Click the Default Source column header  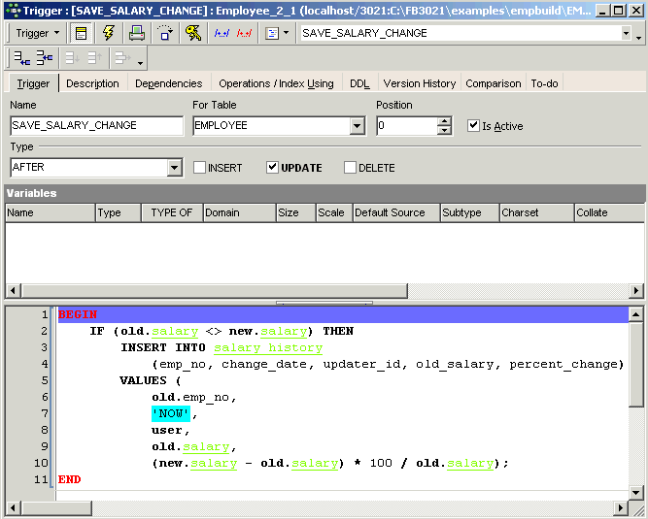397,213
